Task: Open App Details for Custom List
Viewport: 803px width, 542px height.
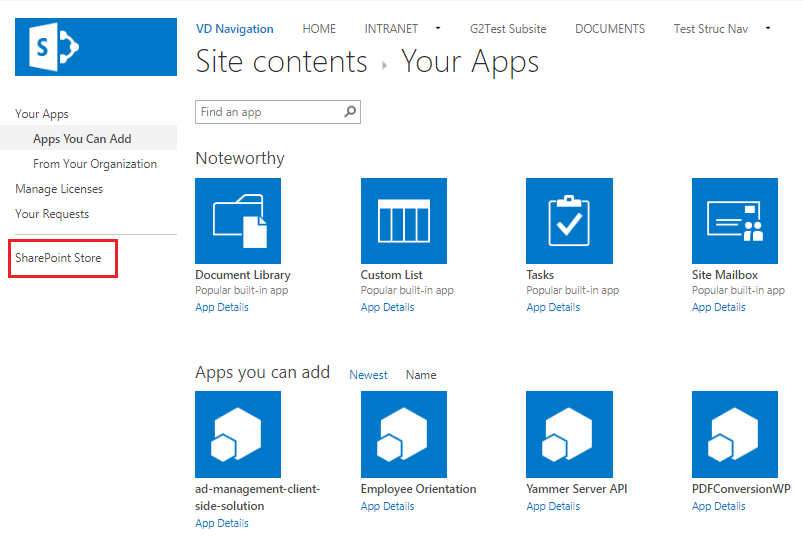Action: pyautogui.click(x=387, y=307)
